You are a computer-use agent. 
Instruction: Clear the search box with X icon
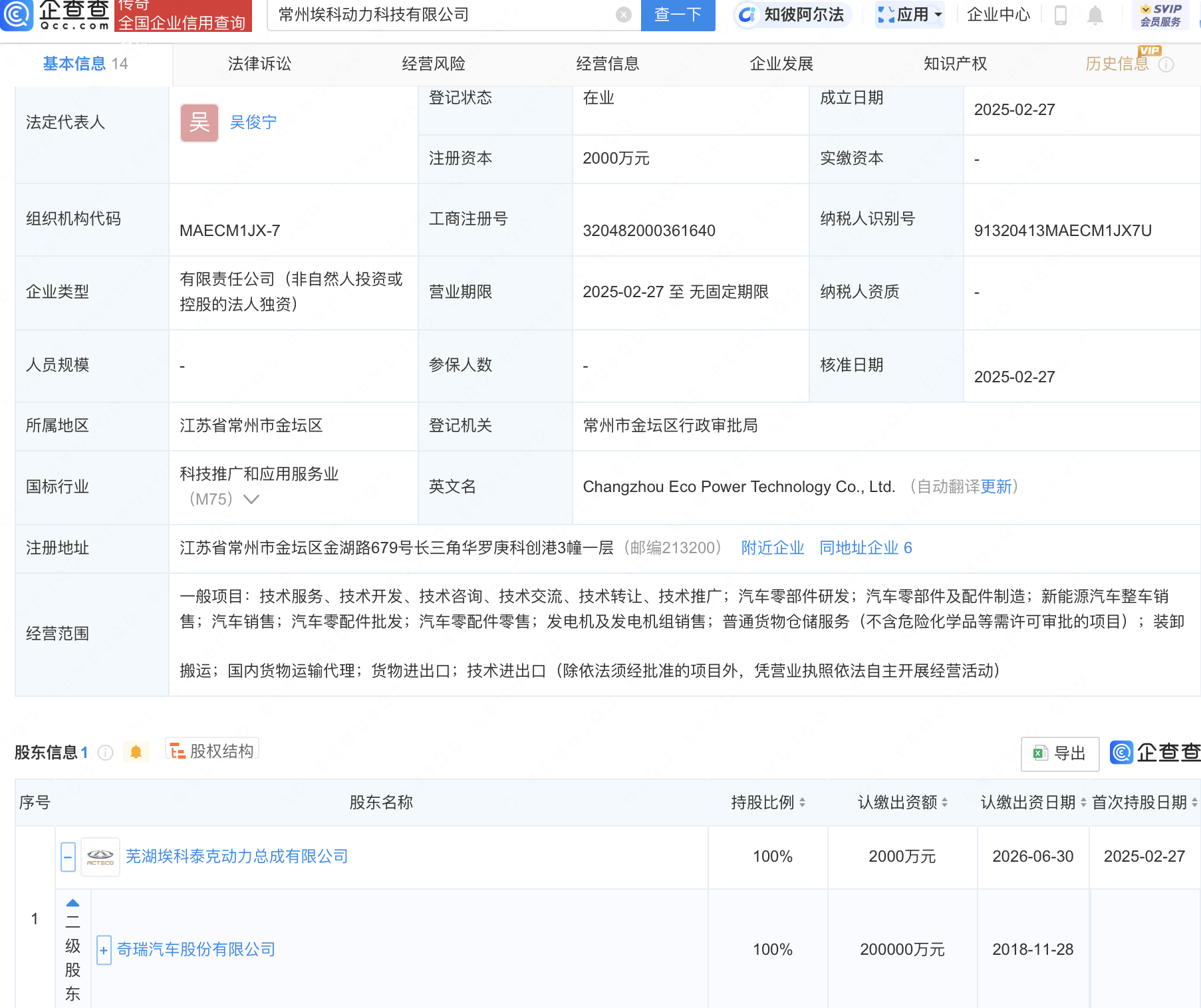(x=623, y=15)
